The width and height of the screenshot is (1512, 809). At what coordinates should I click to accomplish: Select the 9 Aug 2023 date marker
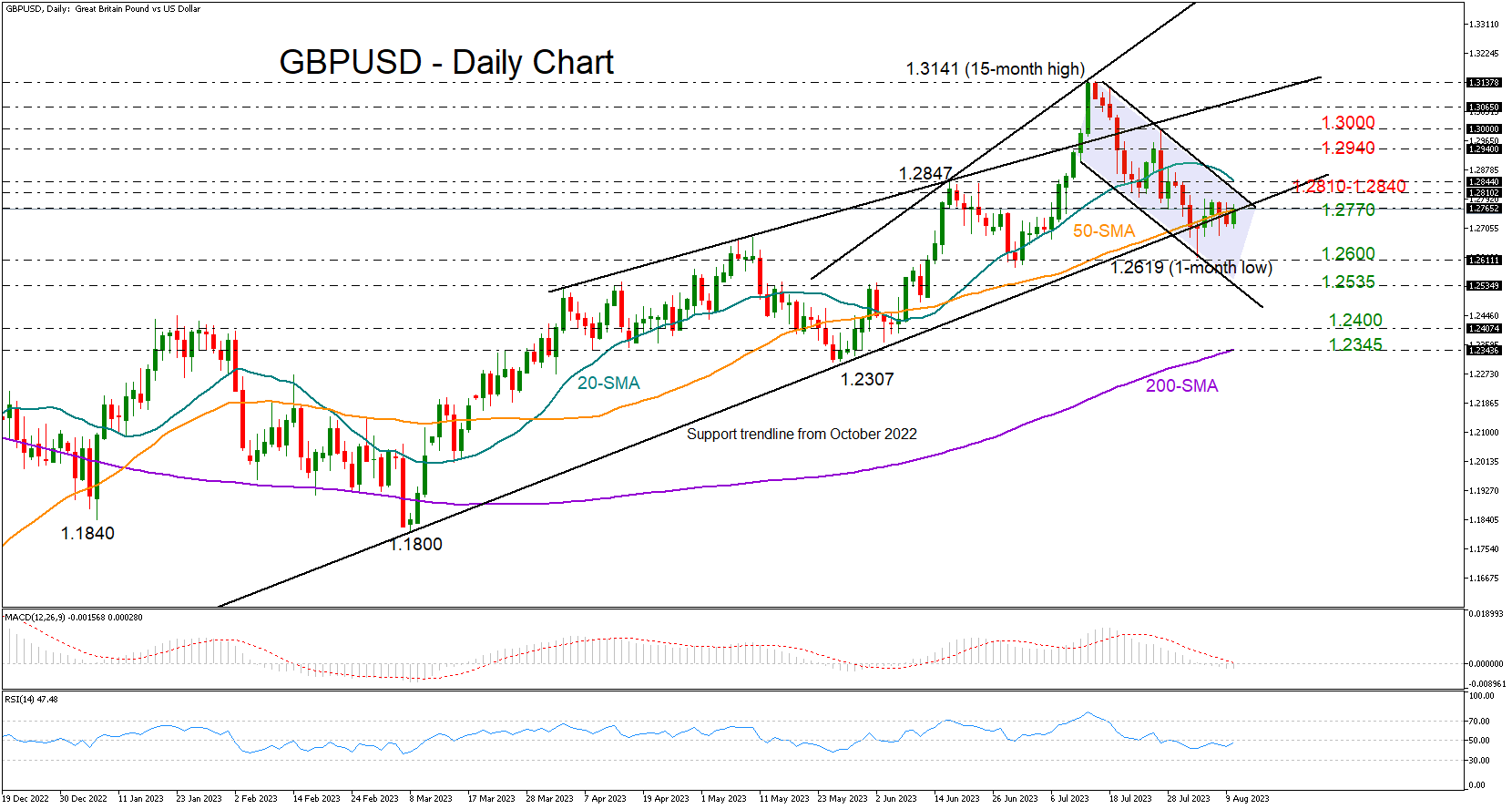[1247, 799]
